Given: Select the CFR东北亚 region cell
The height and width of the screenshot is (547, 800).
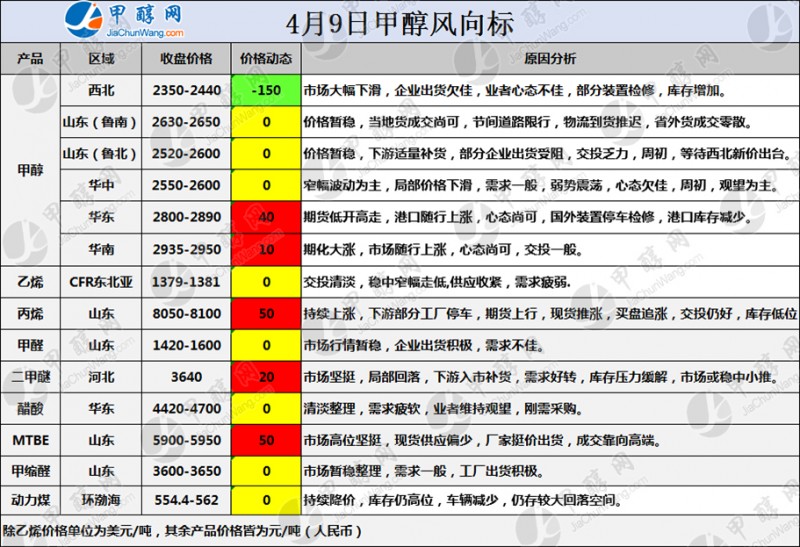Looking at the screenshot, I should click(101, 282).
